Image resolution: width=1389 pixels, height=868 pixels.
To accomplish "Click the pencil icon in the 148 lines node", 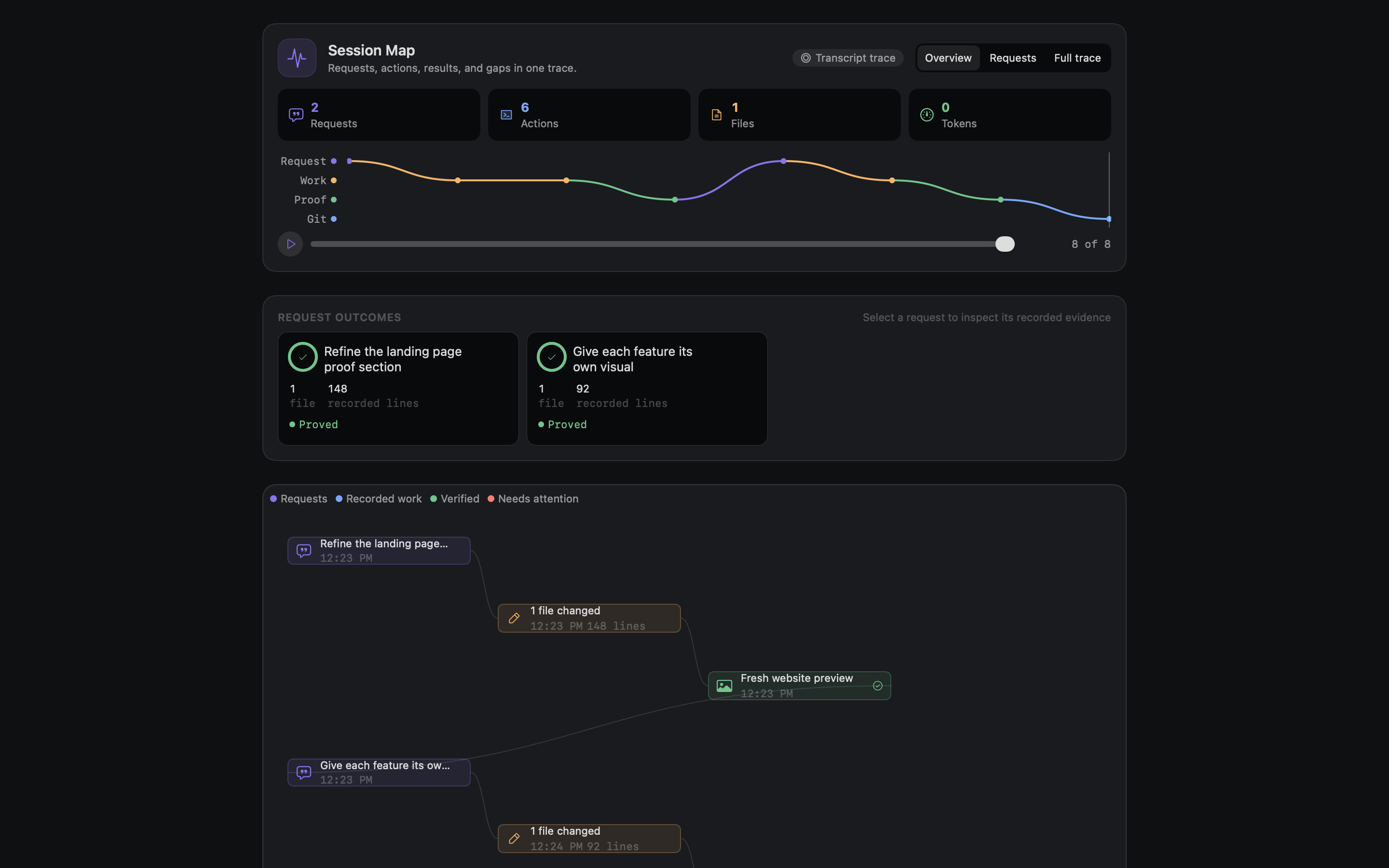I will click(514, 618).
